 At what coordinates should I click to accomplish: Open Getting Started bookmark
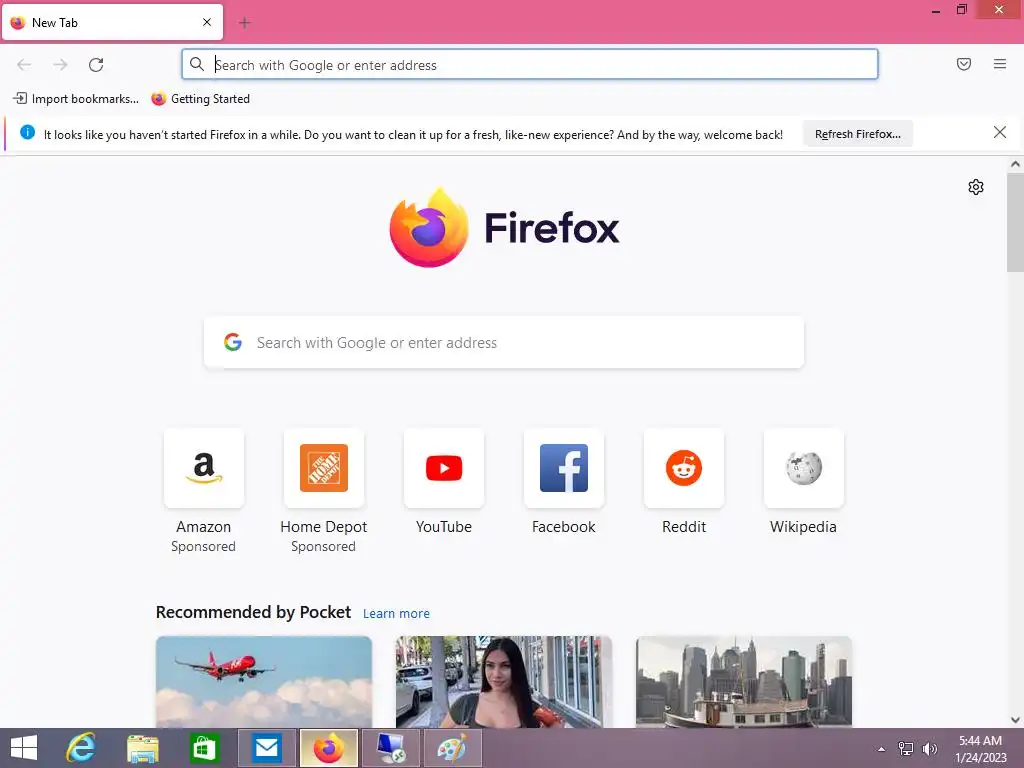click(200, 99)
